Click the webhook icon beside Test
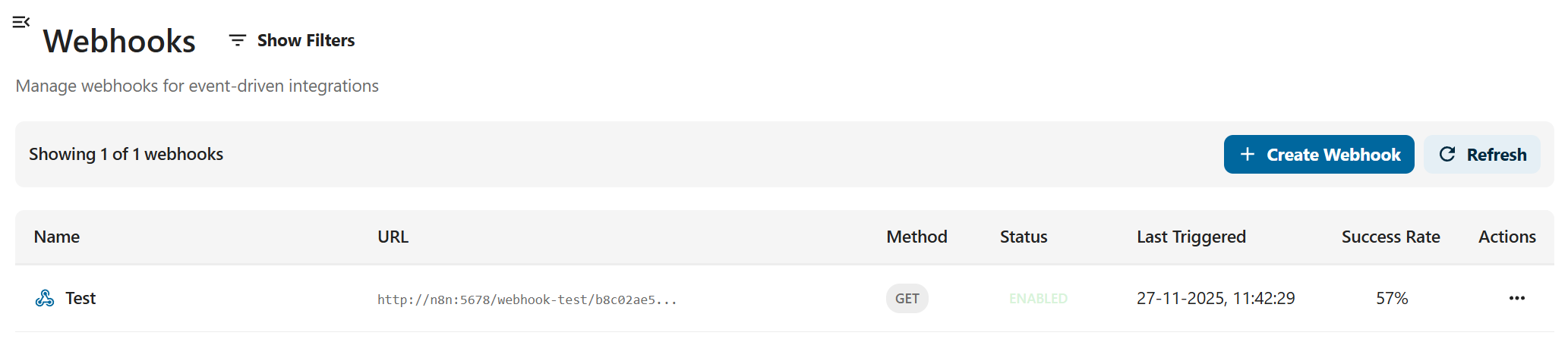 (45, 298)
